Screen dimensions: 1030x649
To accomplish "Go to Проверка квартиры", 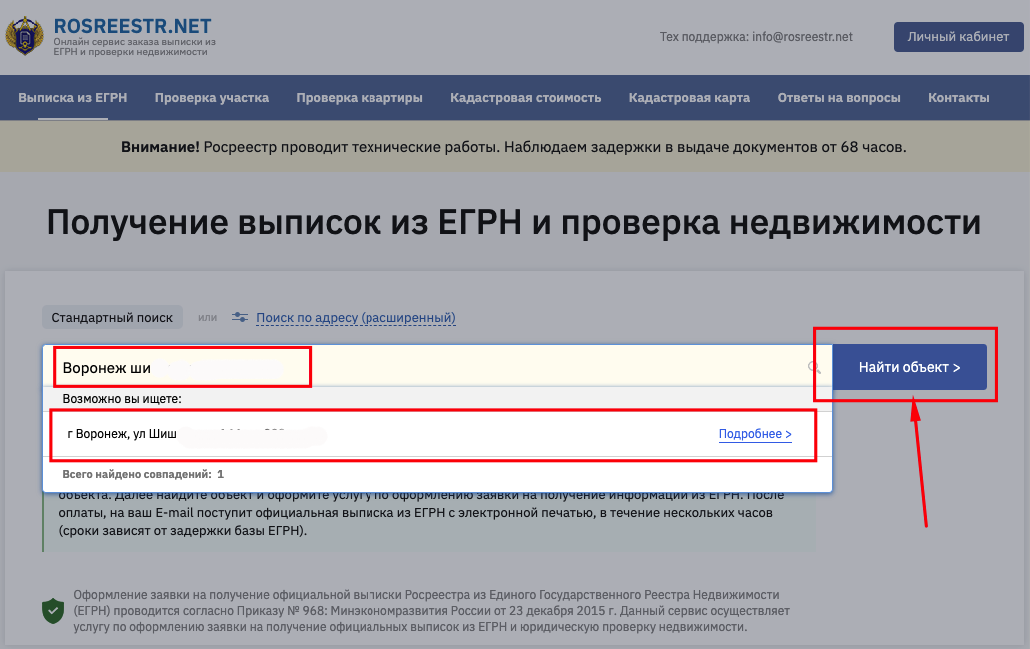I will (x=359, y=98).
